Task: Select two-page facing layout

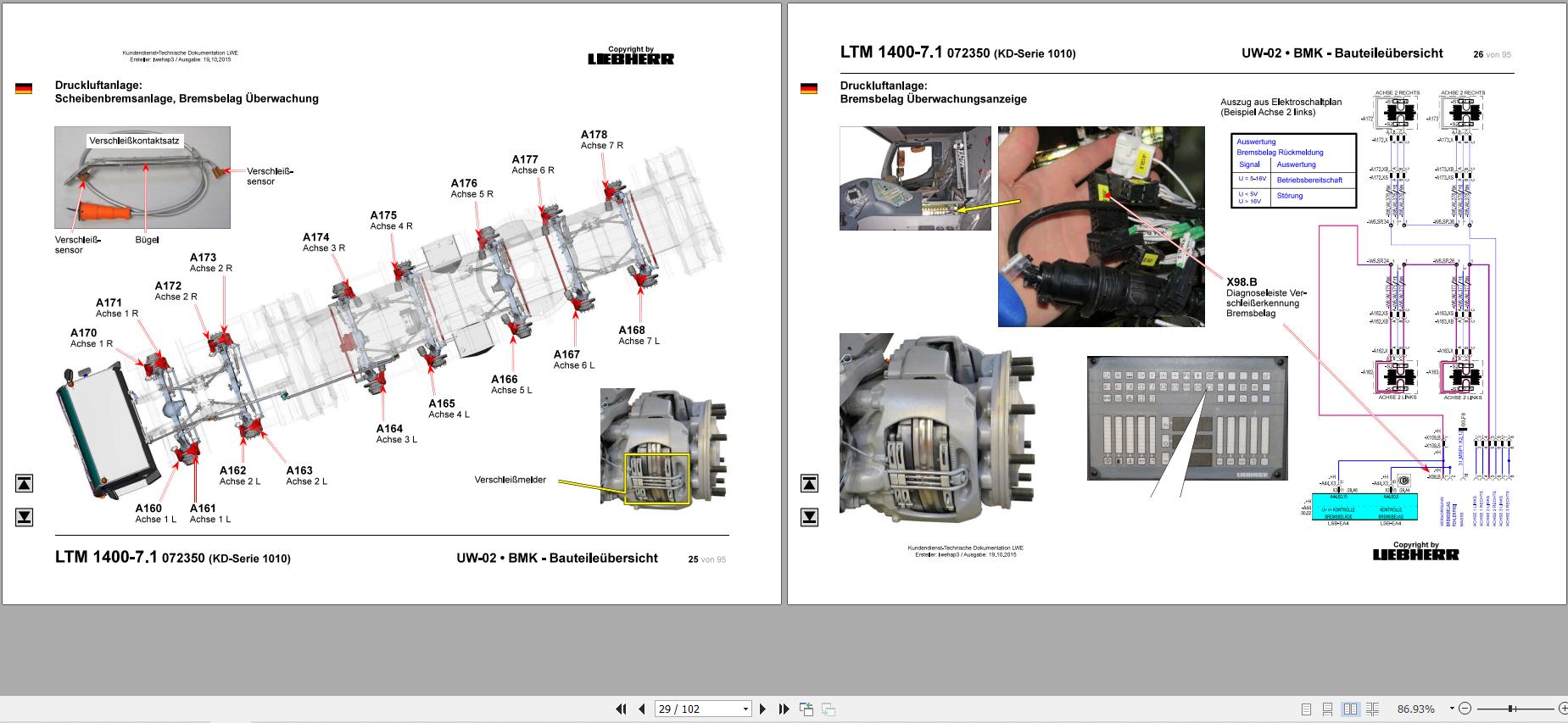Action: [x=1351, y=709]
